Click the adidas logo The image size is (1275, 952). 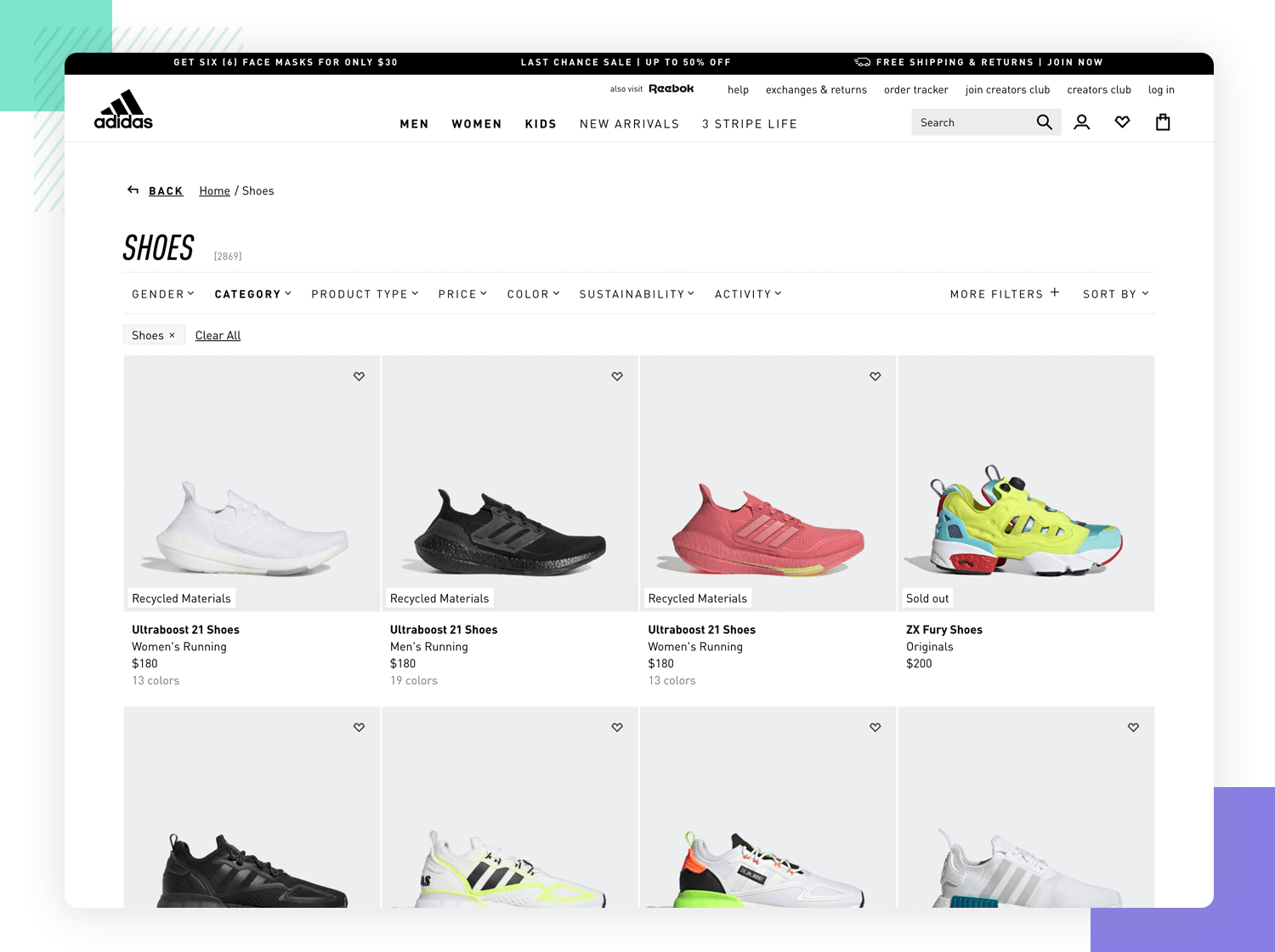click(123, 110)
